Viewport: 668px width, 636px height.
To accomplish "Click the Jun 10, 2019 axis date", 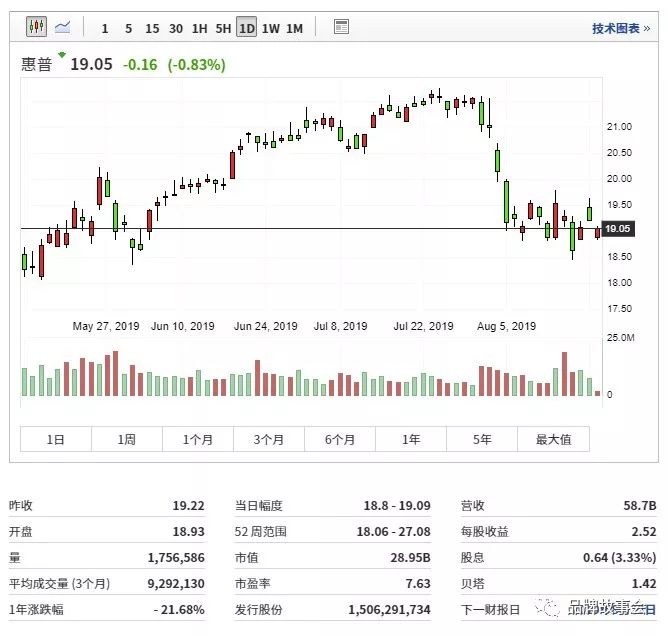I will (183, 326).
